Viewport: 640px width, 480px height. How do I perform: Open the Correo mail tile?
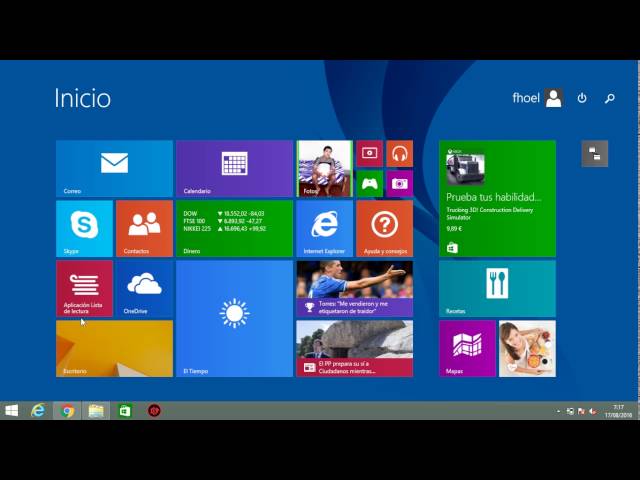(114, 169)
